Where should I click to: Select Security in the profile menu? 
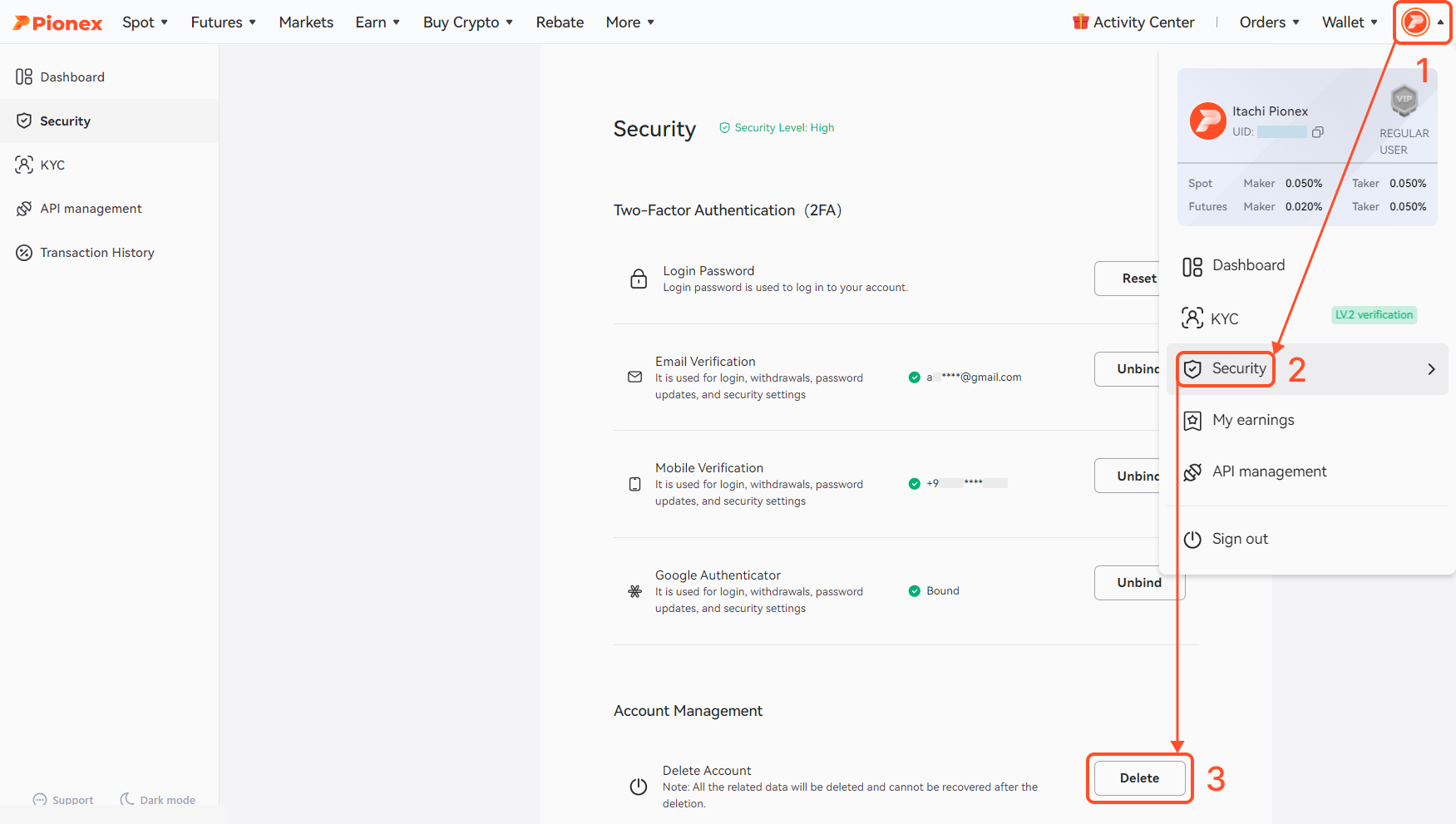(1307, 369)
